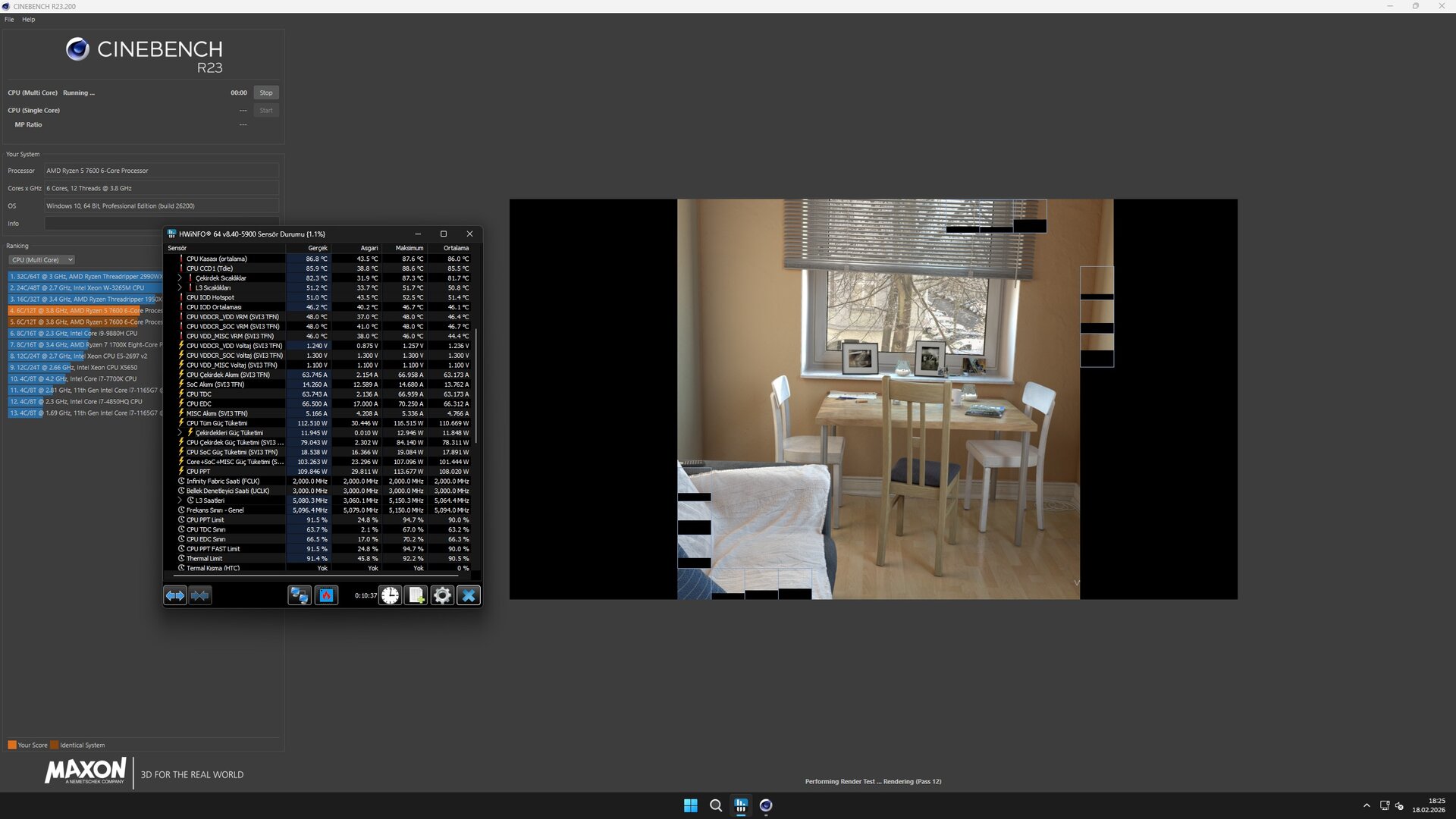Reset elapsed time with clock icon
Viewport: 1456px width, 819px height.
(390, 596)
